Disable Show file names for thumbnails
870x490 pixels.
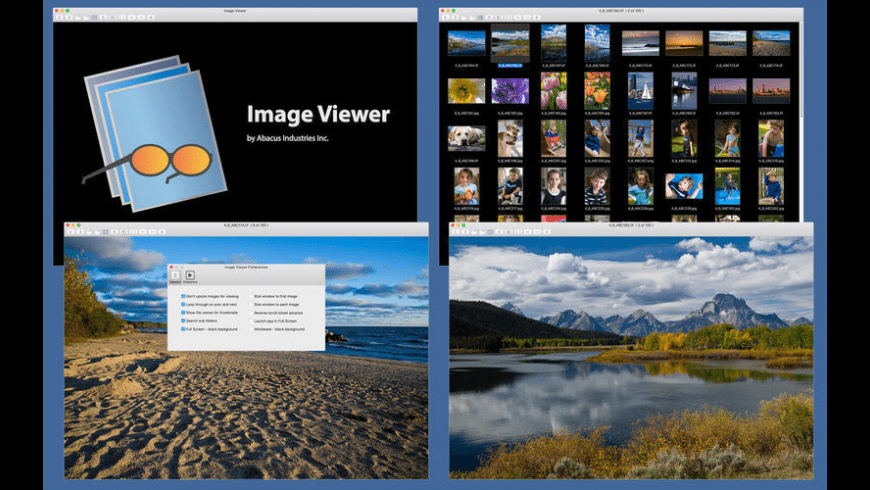coord(183,312)
